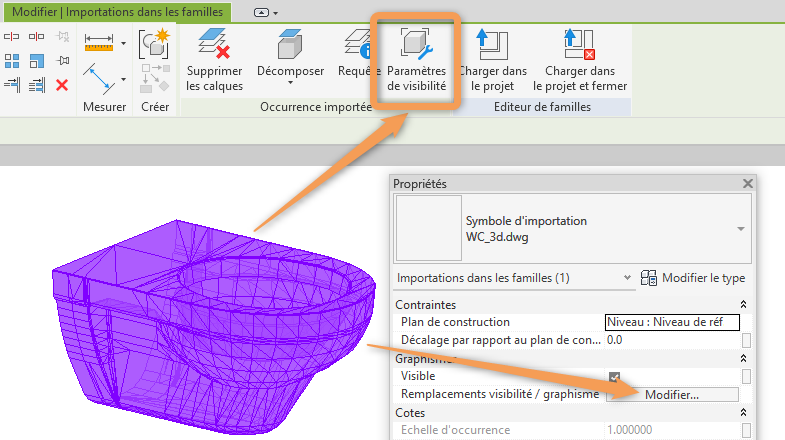Click the Créer panel label
Screen dimensions: 785x440
pos(155,107)
